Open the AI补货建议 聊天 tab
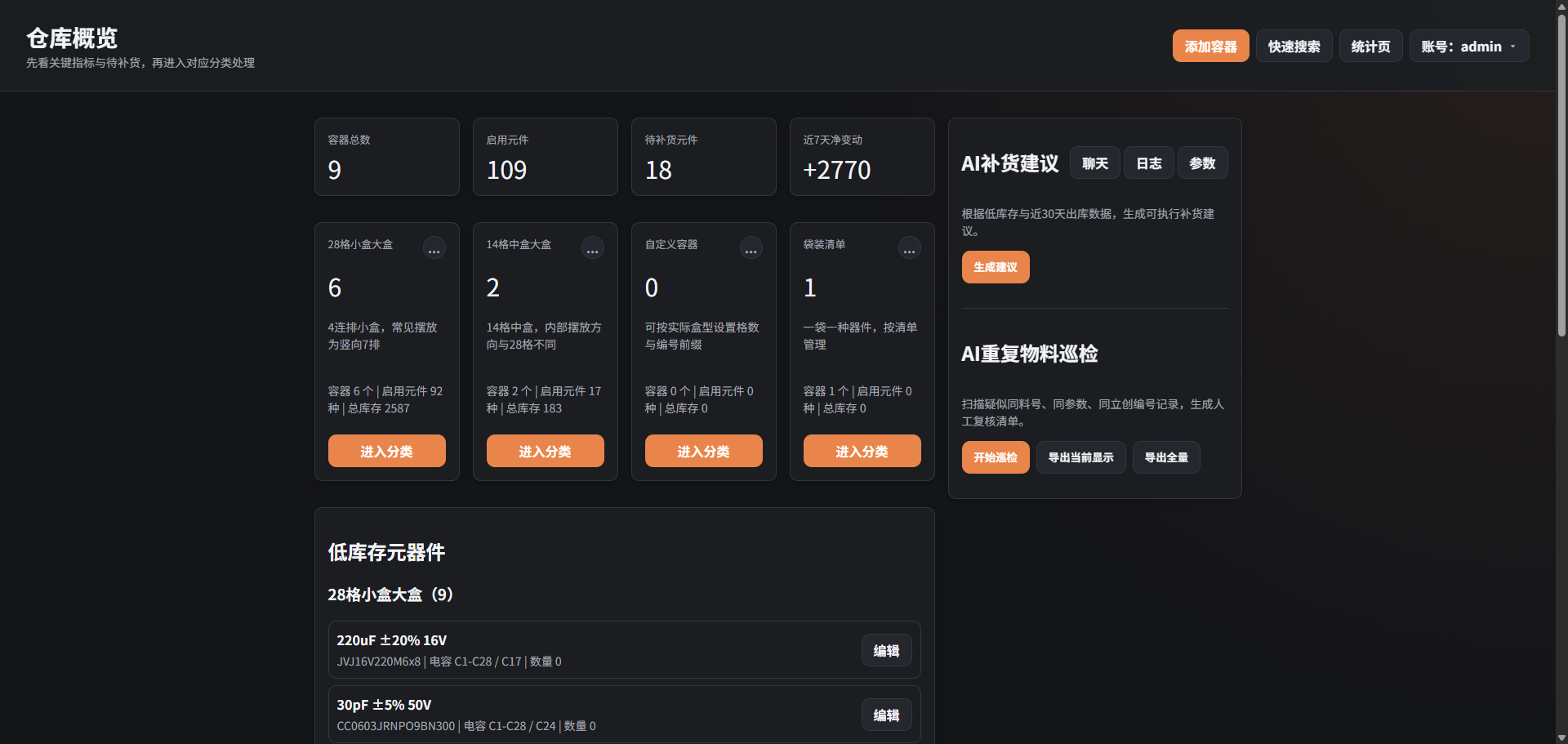 coord(1094,163)
